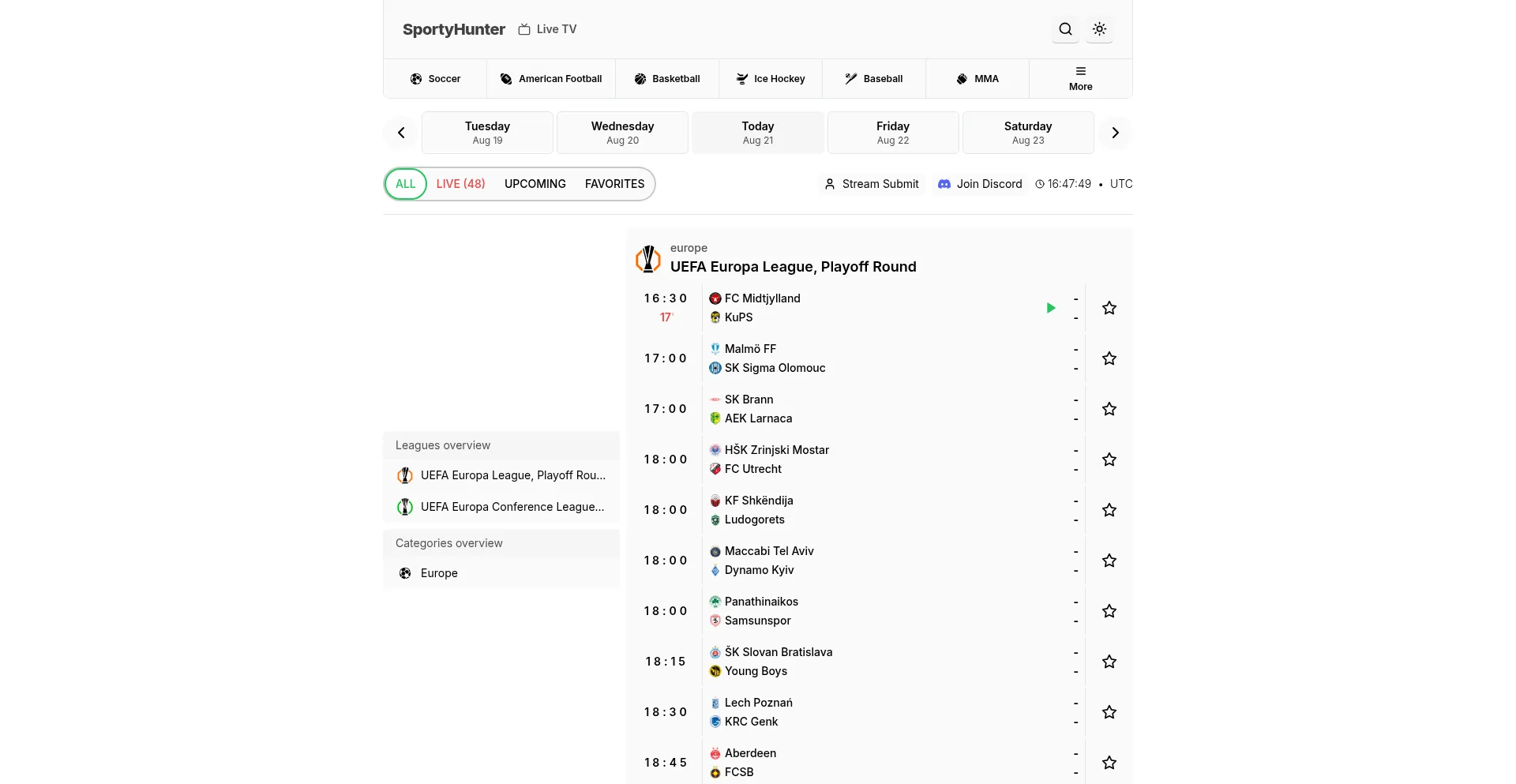Open Dynamo Kyiv team name

tap(760, 570)
